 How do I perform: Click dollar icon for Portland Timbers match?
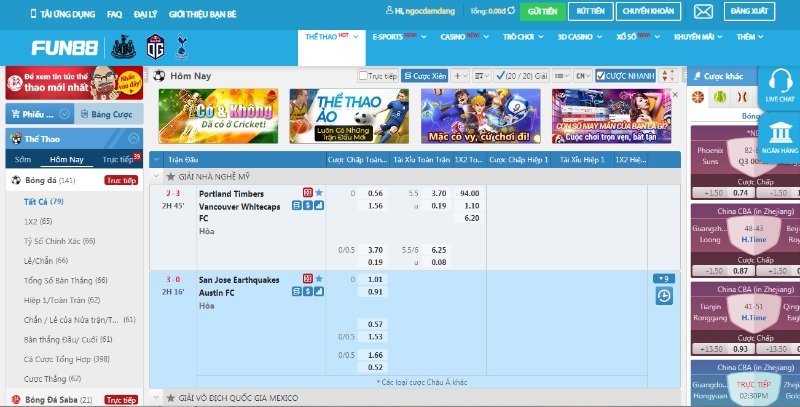(308, 206)
